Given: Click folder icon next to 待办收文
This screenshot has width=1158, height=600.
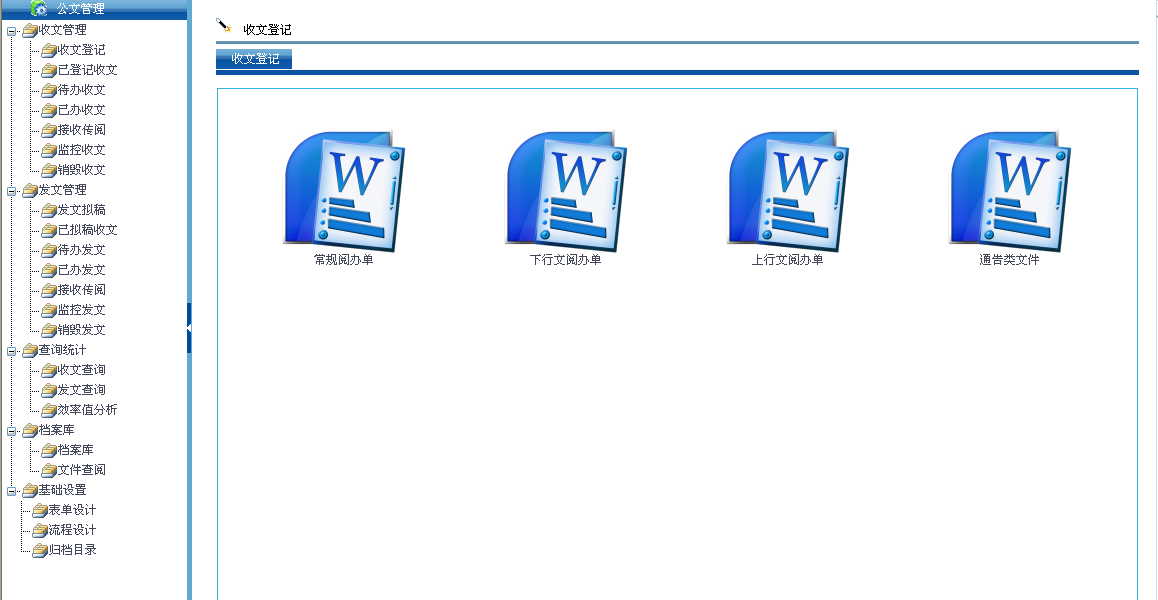Looking at the screenshot, I should pos(49,90).
